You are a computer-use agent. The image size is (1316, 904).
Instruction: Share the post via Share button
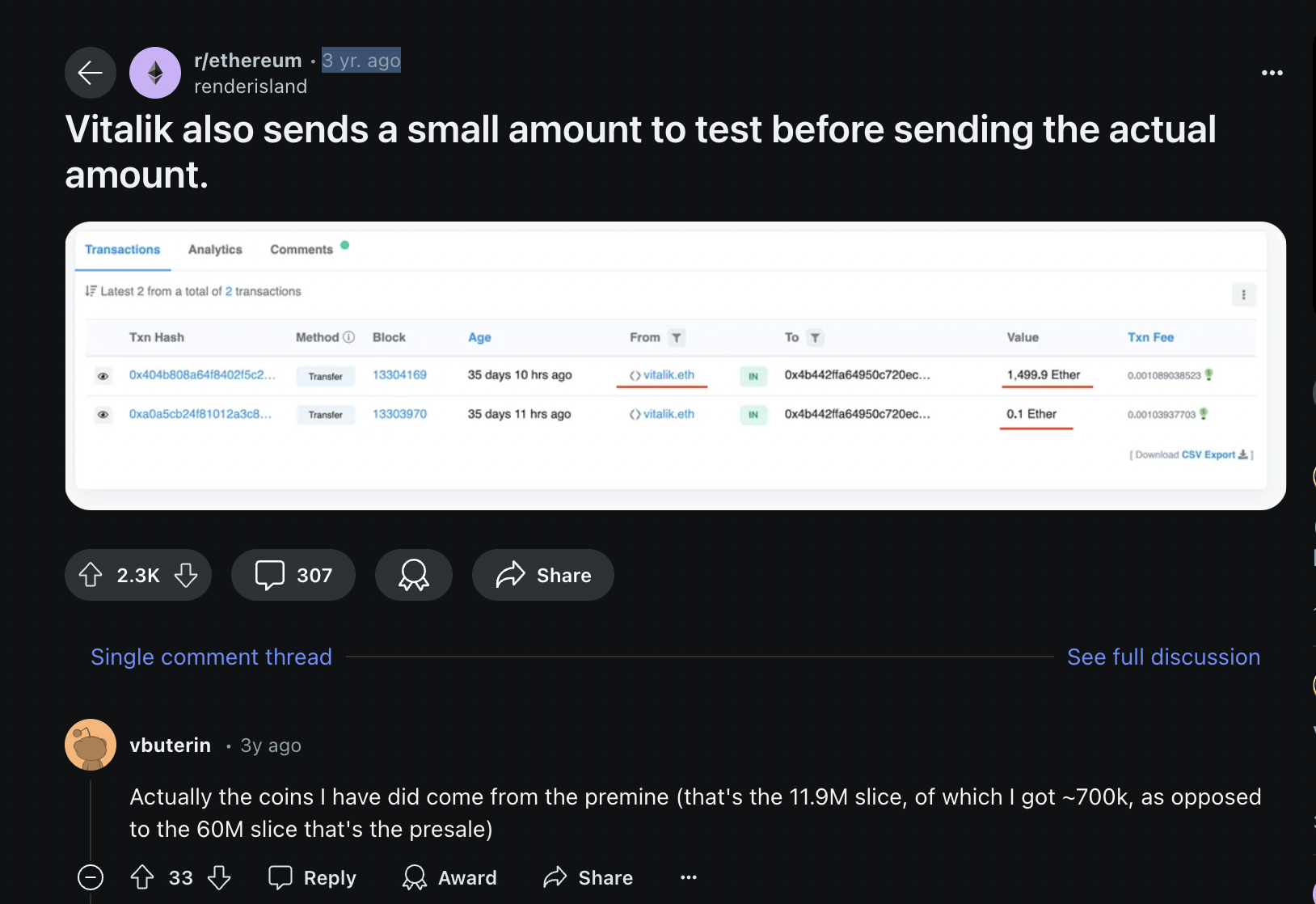[542, 575]
